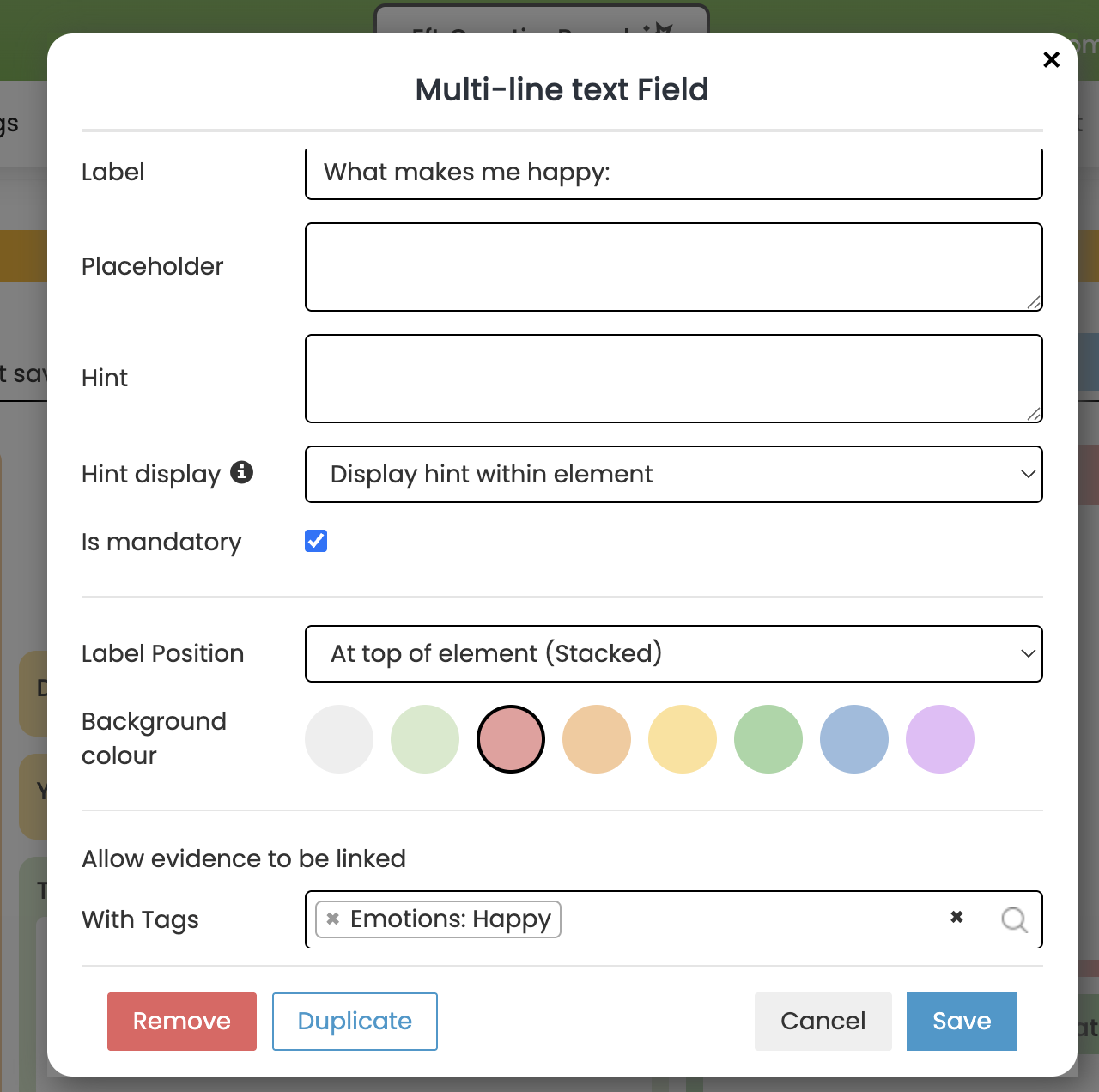
Task: Uncheck the Is mandatory checkbox
Action: click(x=315, y=541)
